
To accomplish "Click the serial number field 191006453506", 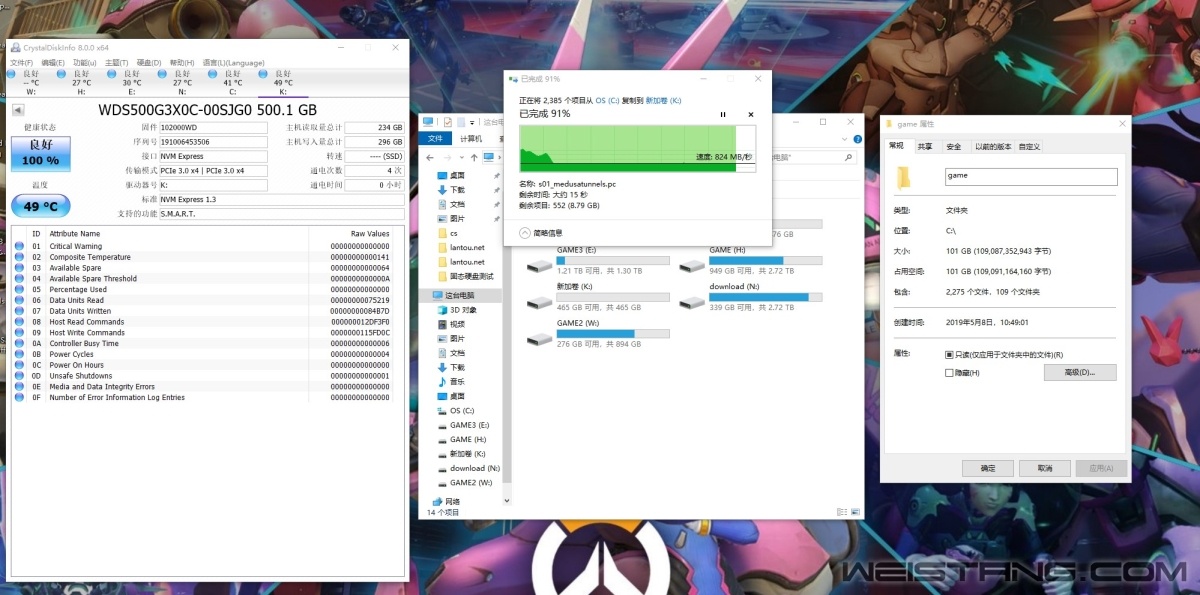I will [213, 142].
